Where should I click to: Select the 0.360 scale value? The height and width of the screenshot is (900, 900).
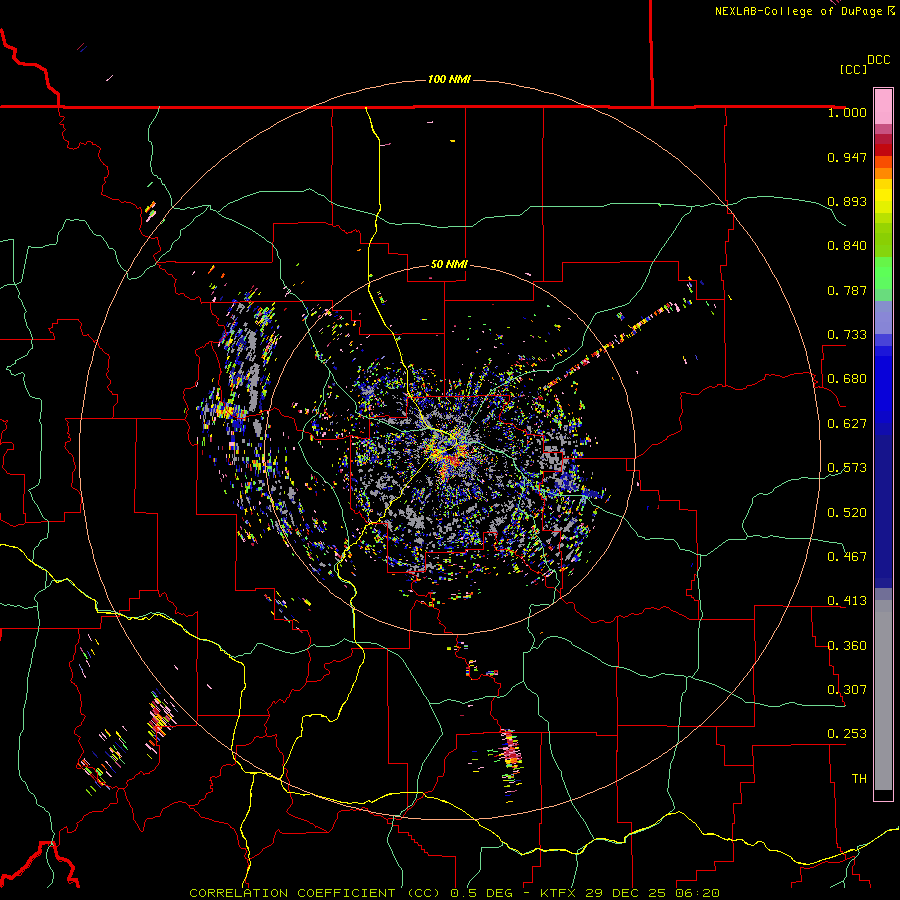tap(847, 646)
